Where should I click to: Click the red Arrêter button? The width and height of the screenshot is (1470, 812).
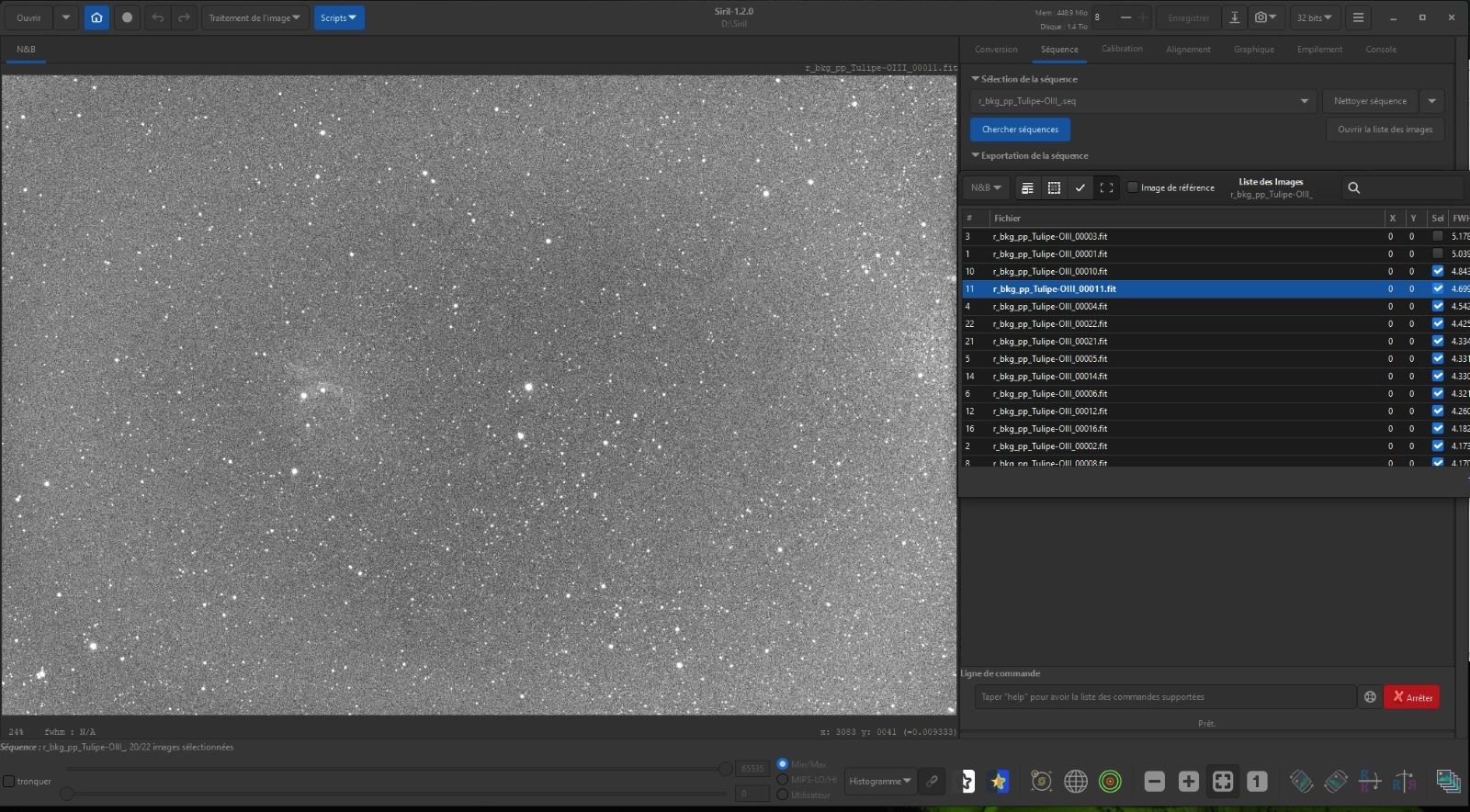(1412, 697)
